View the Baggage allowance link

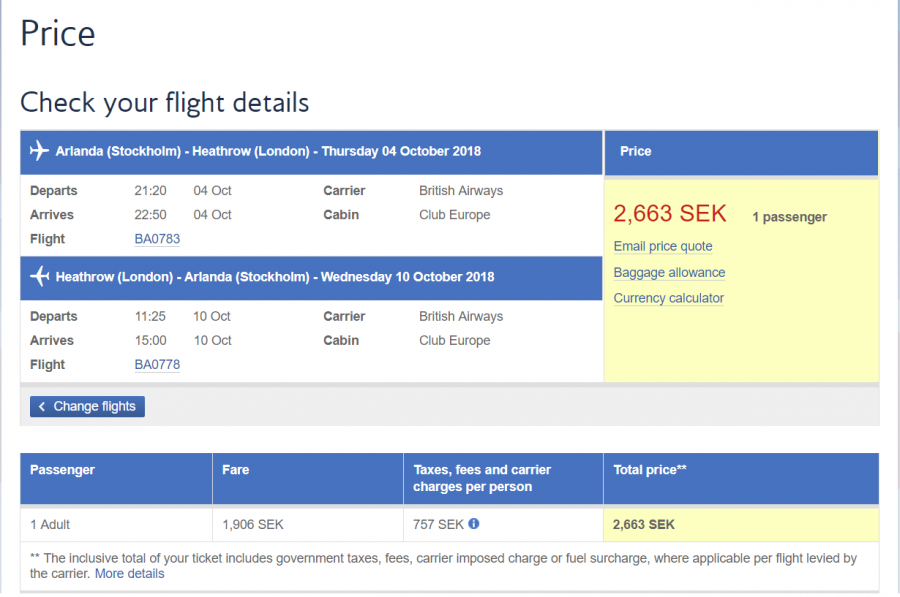point(669,273)
